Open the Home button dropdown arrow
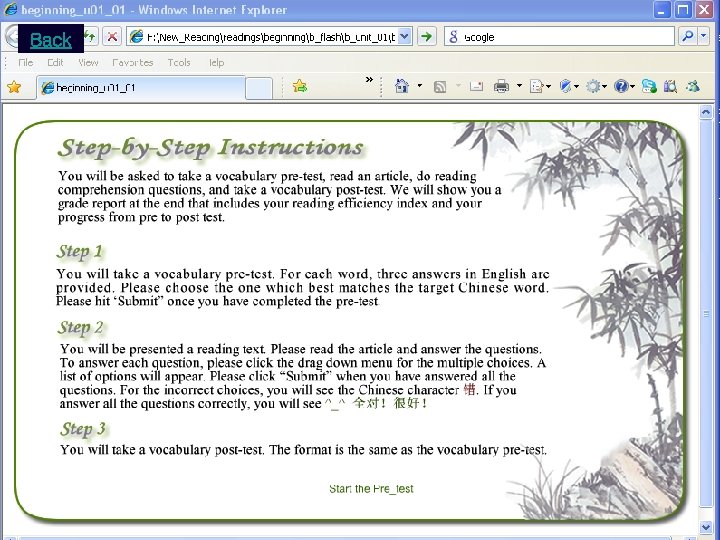The width and height of the screenshot is (720, 540). click(x=419, y=86)
